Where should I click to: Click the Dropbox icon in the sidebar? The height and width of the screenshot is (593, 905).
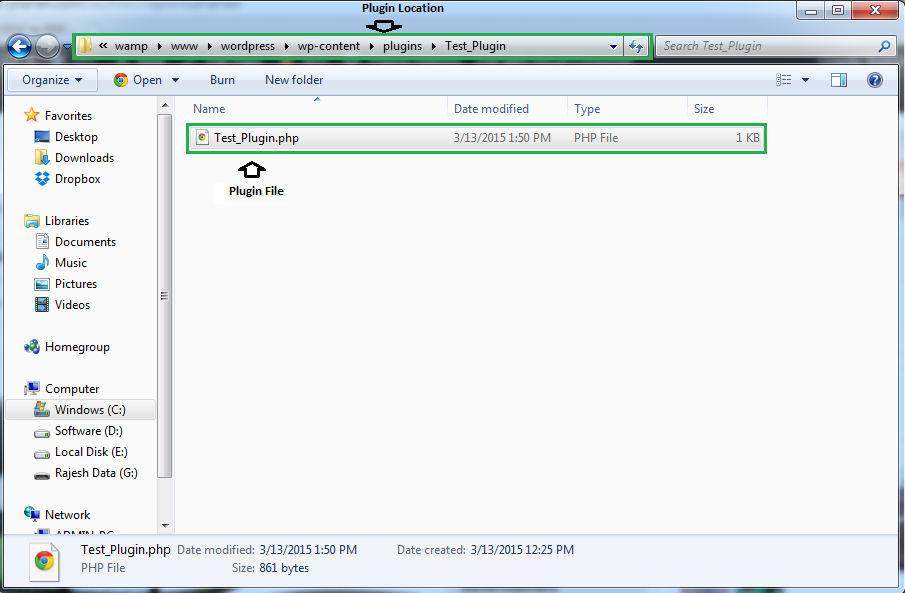(42, 179)
